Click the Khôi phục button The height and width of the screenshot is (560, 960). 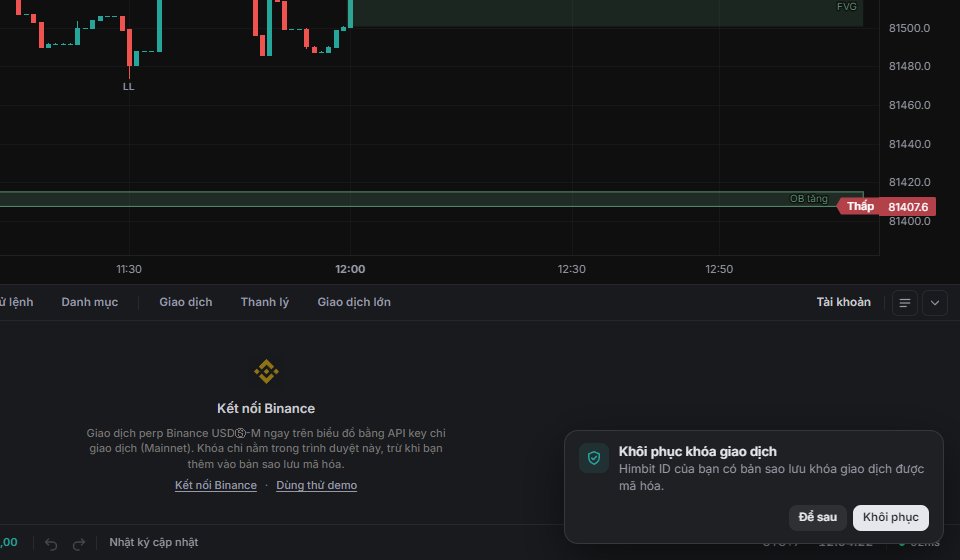891,517
